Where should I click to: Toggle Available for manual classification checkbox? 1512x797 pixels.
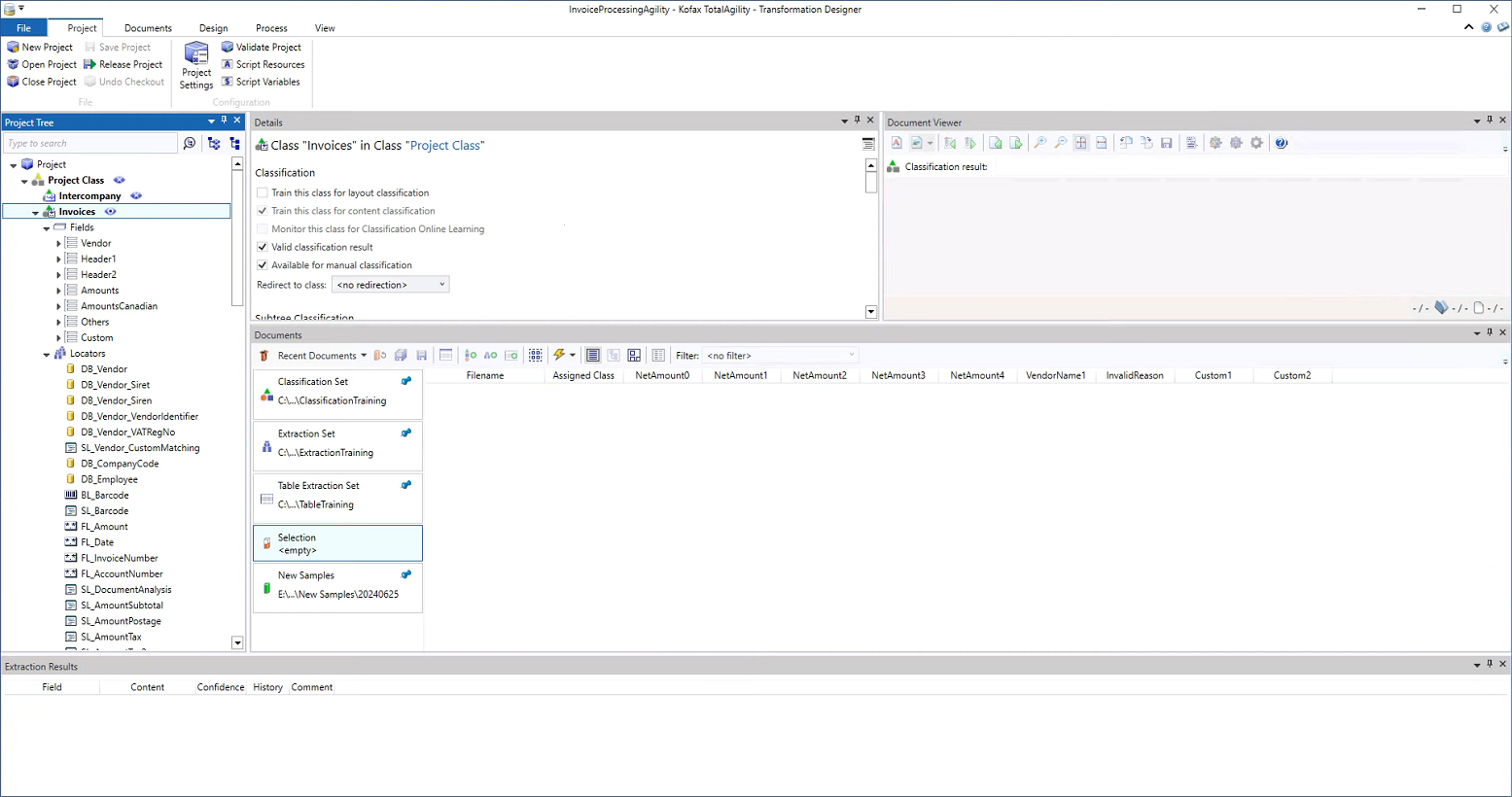coord(263,265)
